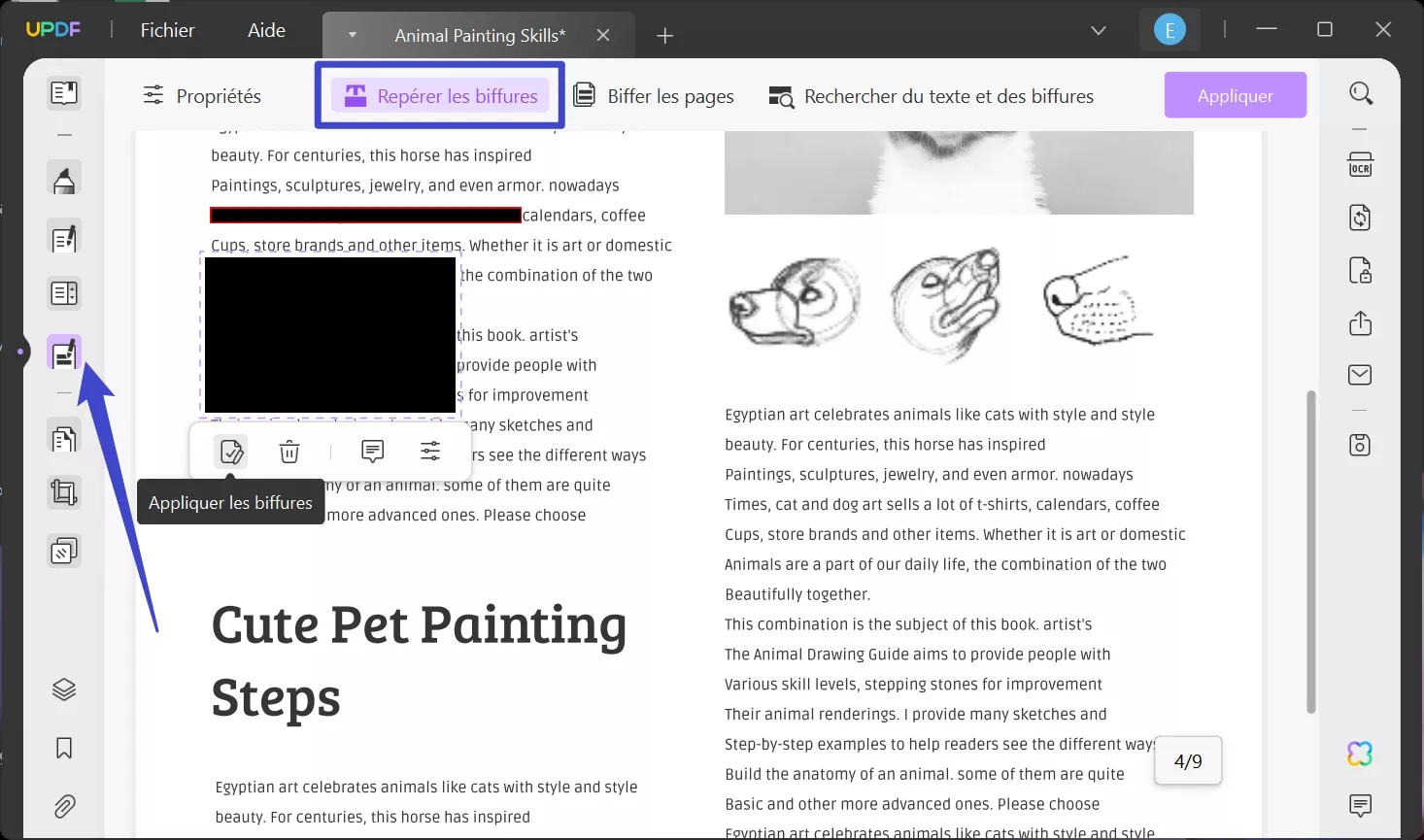Open the user account avatar E
1424x840 pixels.
[x=1170, y=30]
